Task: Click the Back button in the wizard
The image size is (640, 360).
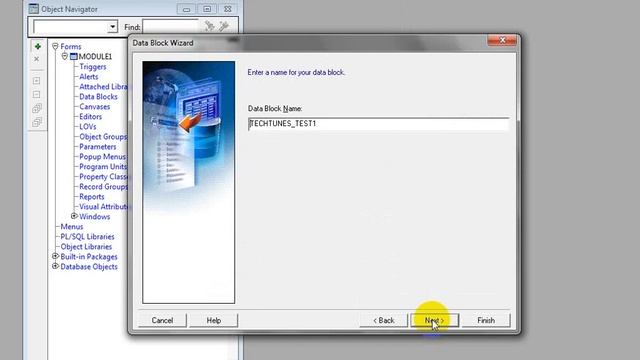Action: [384, 320]
